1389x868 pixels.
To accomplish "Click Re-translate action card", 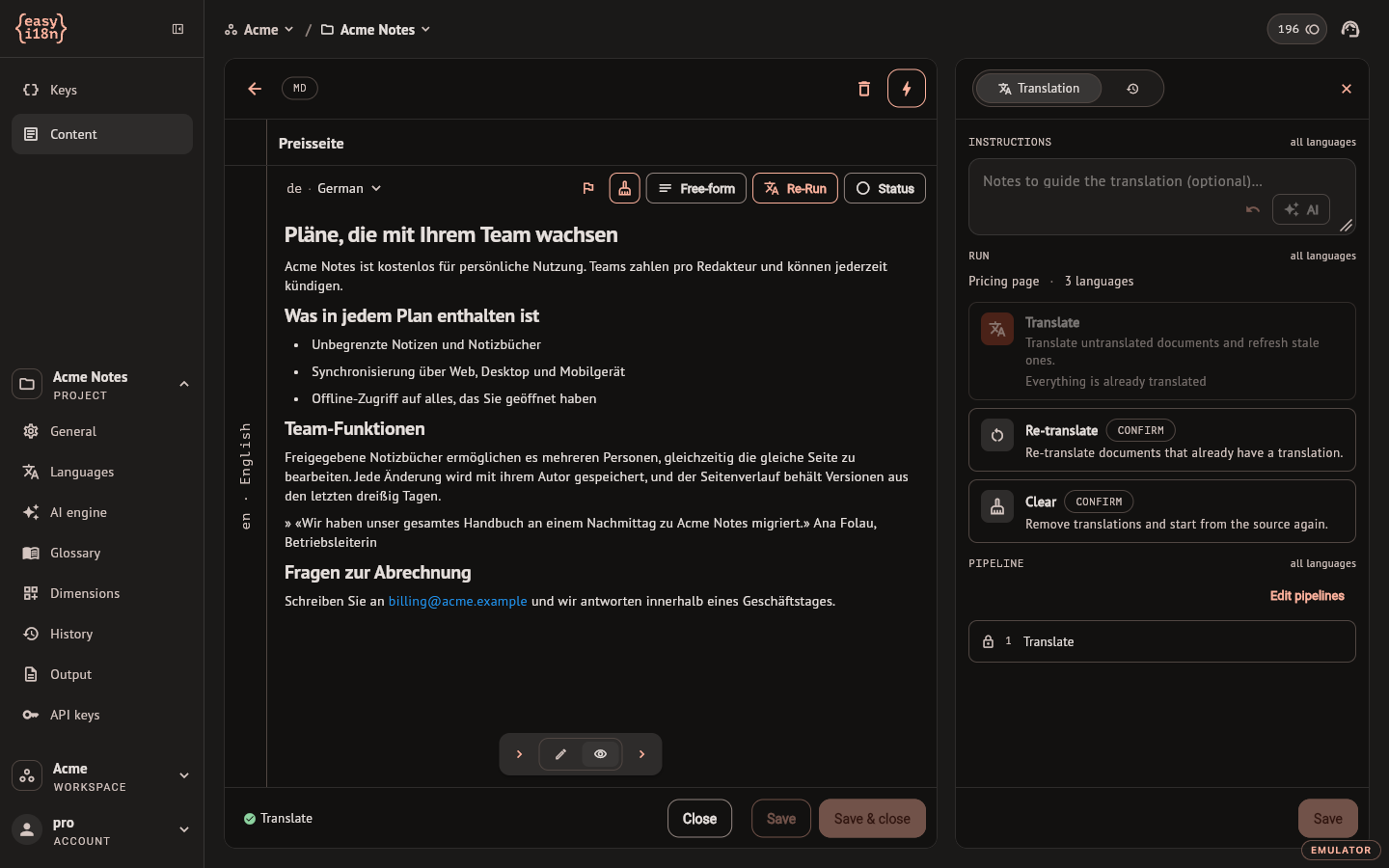I will tap(1162, 440).
